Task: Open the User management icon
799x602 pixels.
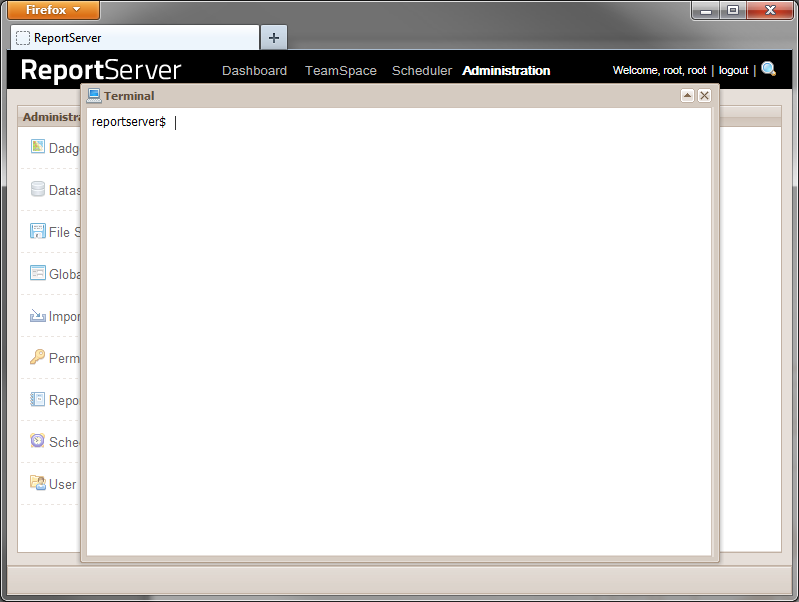Action: [38, 482]
